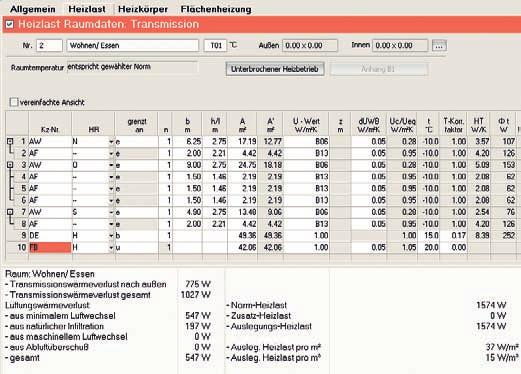Click the T-Korr. faktor column header
The width and height of the screenshot is (521, 374).
453,124
